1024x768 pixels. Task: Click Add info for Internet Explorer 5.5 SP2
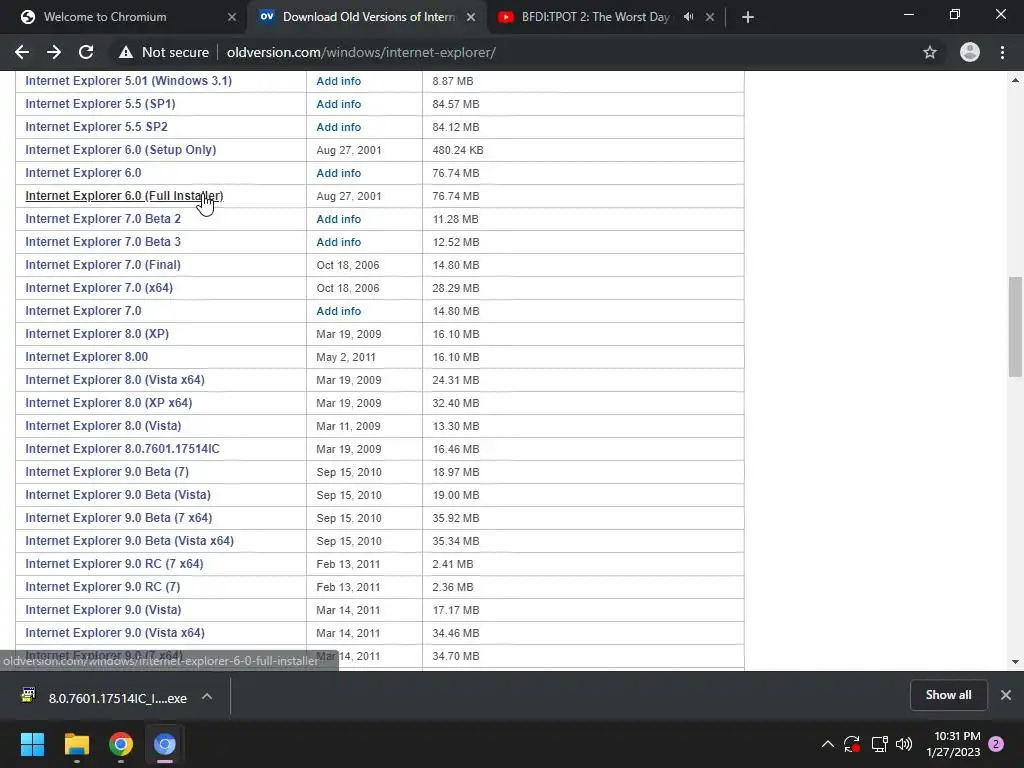pyautogui.click(x=338, y=127)
